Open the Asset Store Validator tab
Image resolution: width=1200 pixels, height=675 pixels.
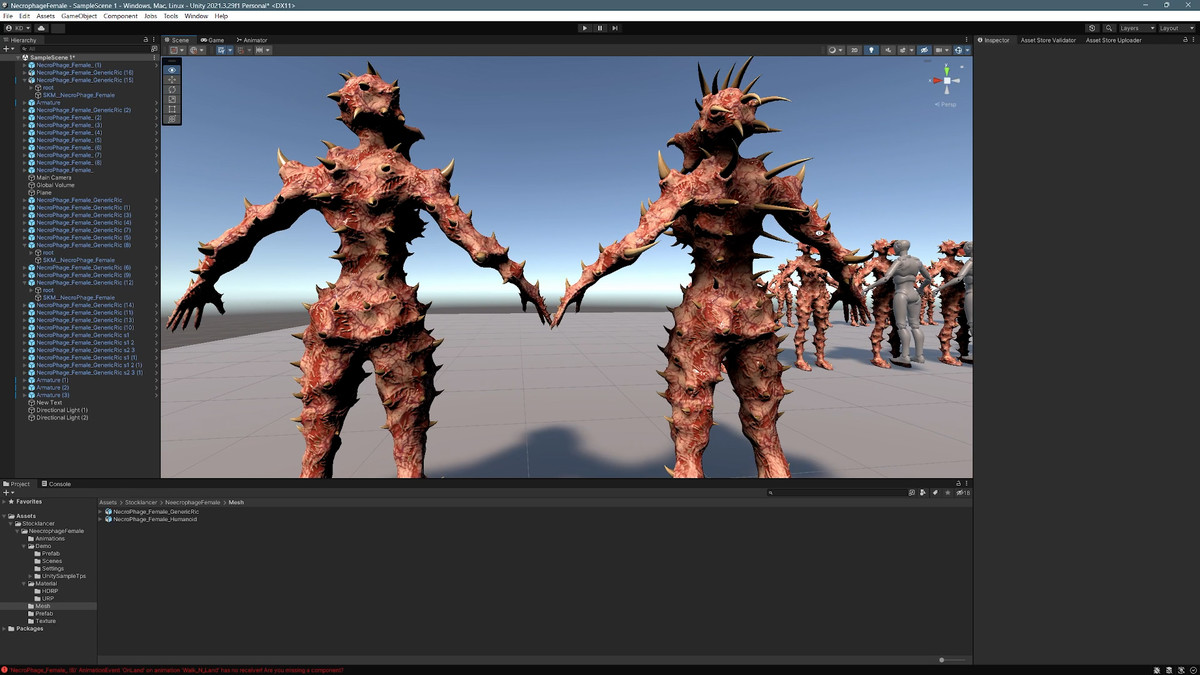click(1048, 40)
